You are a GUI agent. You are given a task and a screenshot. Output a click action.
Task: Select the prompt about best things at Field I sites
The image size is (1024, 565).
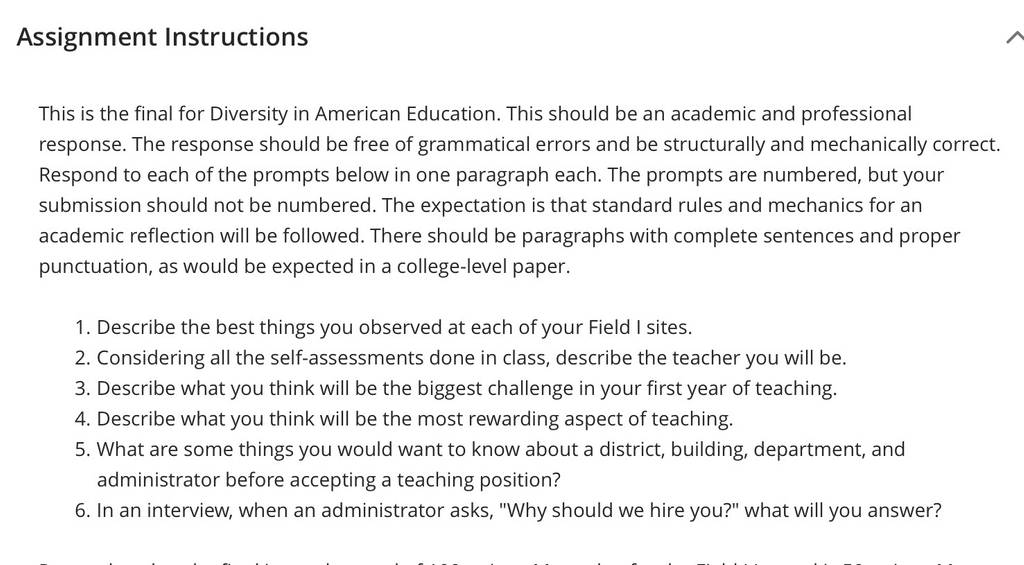[394, 327]
